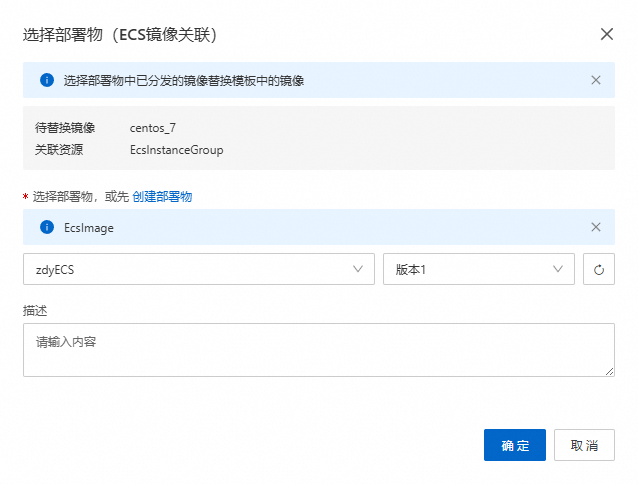Click the EcsImage banner text

tap(88, 228)
